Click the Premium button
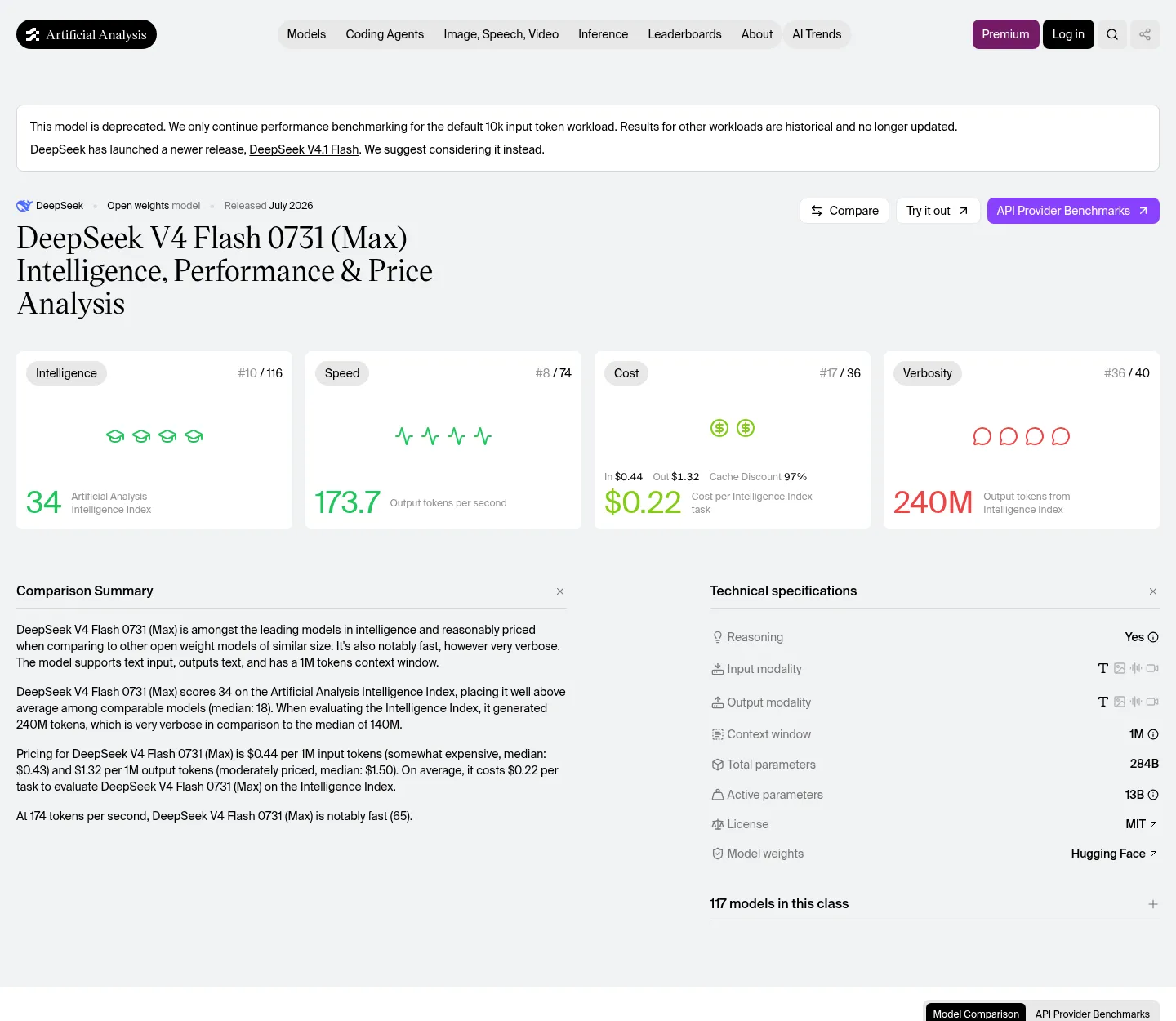The width and height of the screenshot is (1176, 1021). click(1006, 34)
